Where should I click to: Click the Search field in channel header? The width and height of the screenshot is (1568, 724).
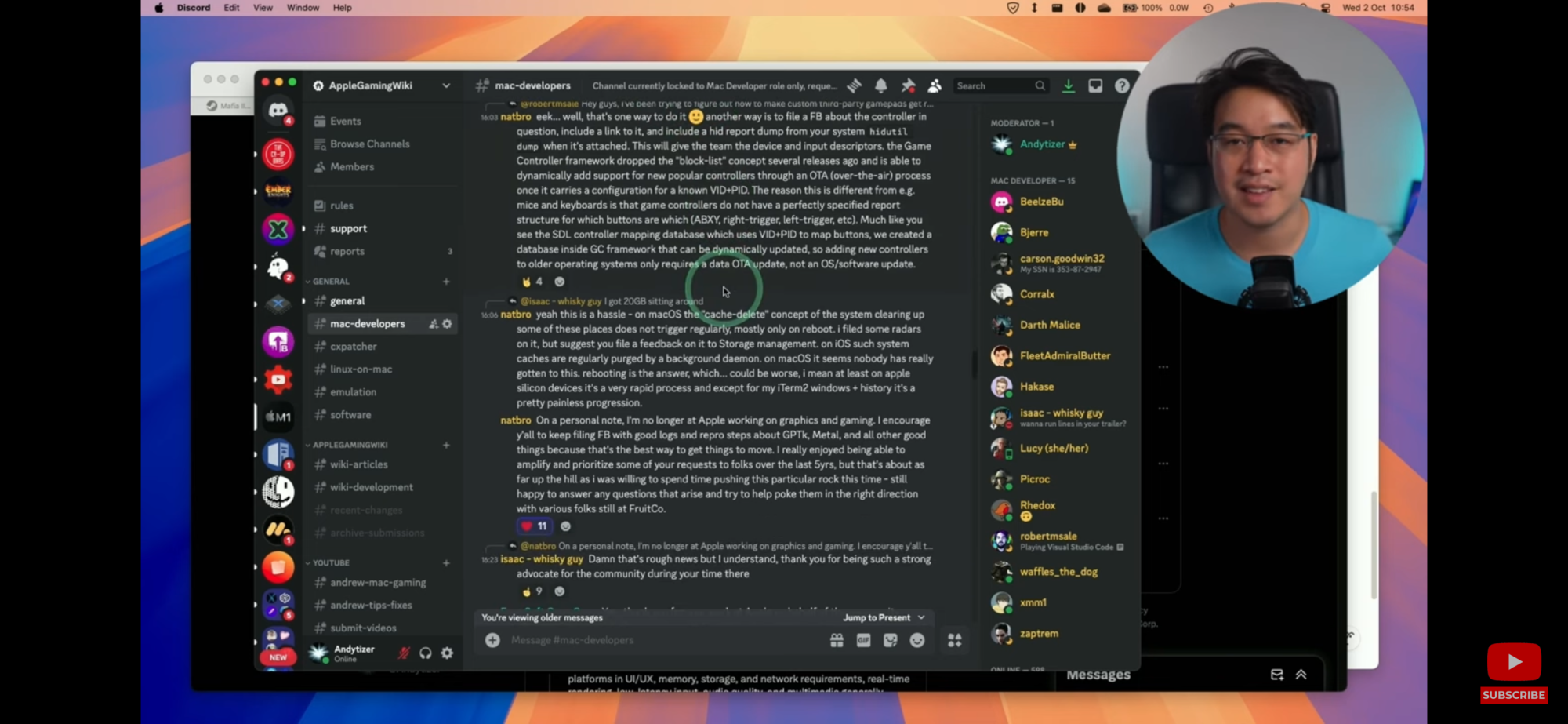[x=1000, y=85]
